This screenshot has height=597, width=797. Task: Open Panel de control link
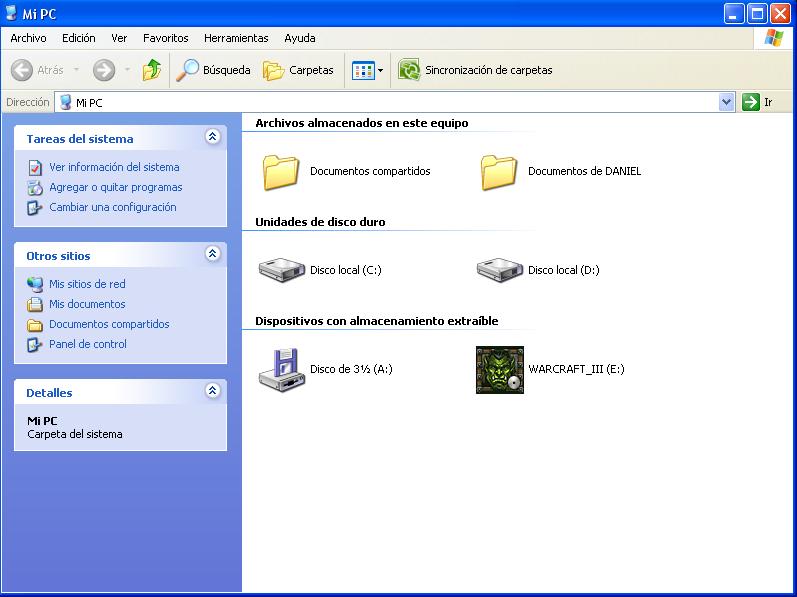pos(88,344)
